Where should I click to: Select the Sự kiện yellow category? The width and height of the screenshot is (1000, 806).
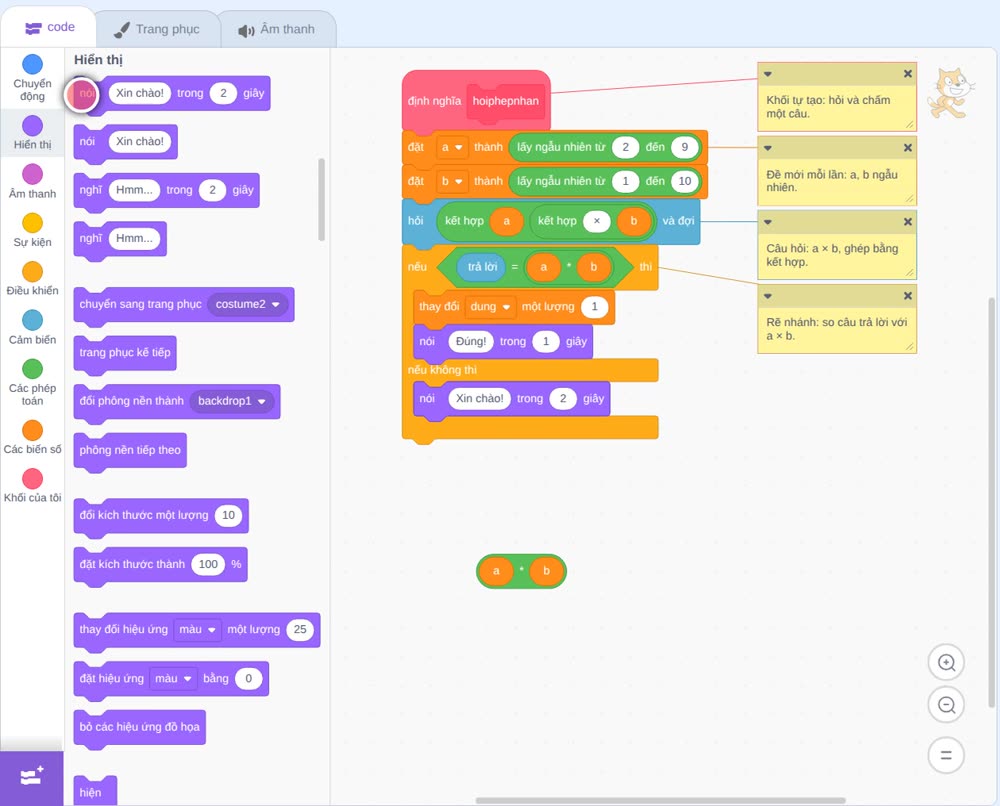(33, 223)
